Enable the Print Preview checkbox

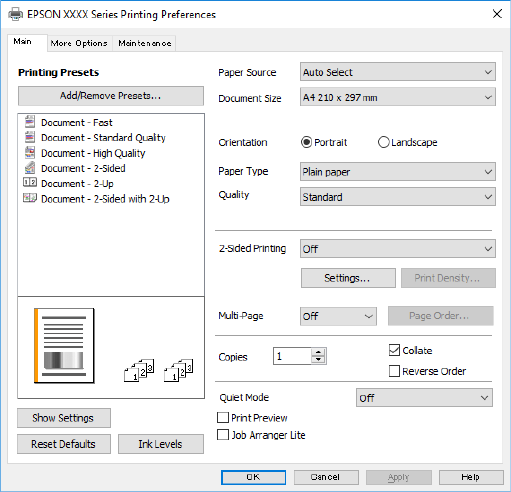click(223, 418)
